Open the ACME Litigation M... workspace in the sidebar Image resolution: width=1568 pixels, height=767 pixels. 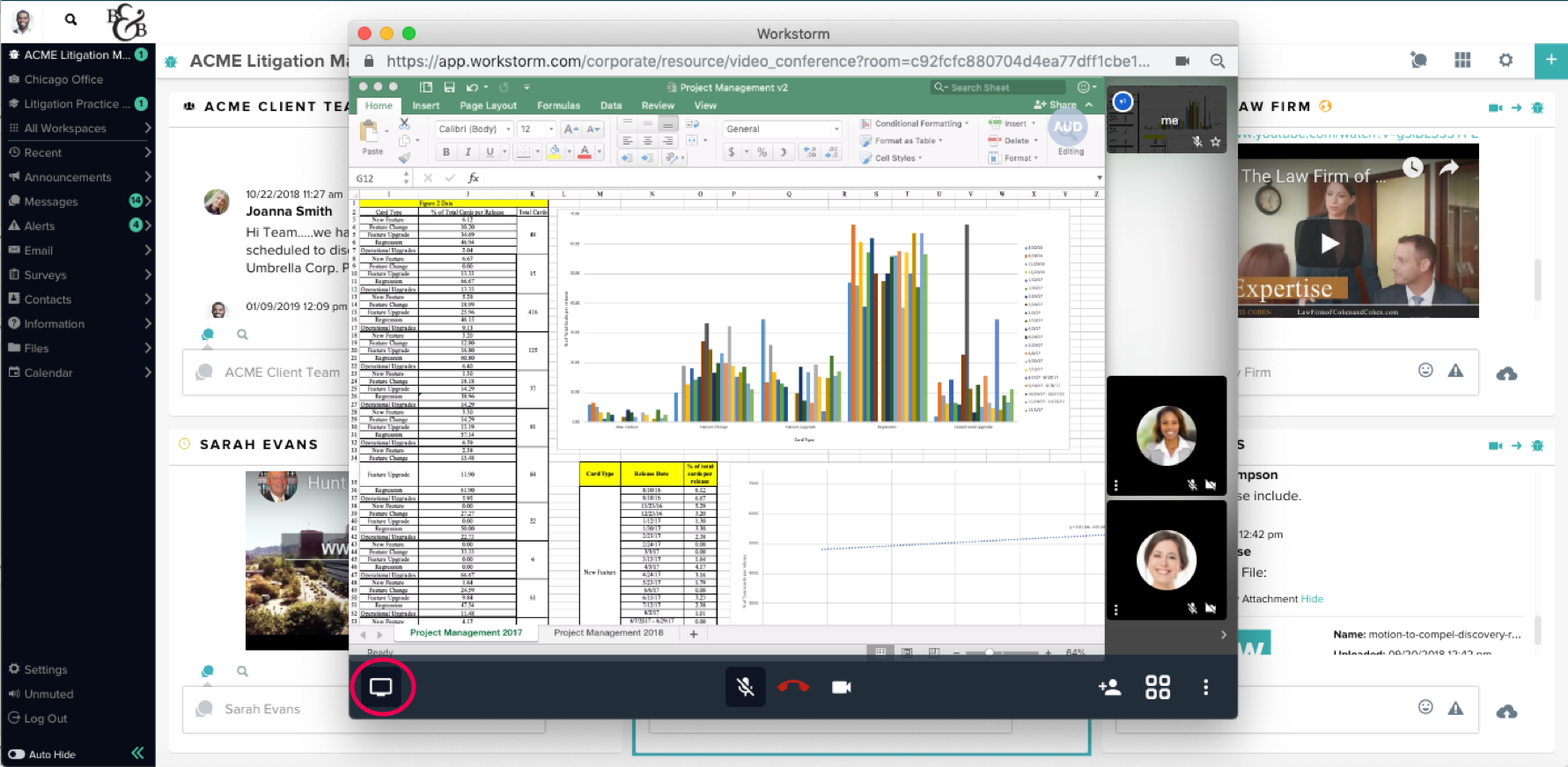(x=77, y=55)
